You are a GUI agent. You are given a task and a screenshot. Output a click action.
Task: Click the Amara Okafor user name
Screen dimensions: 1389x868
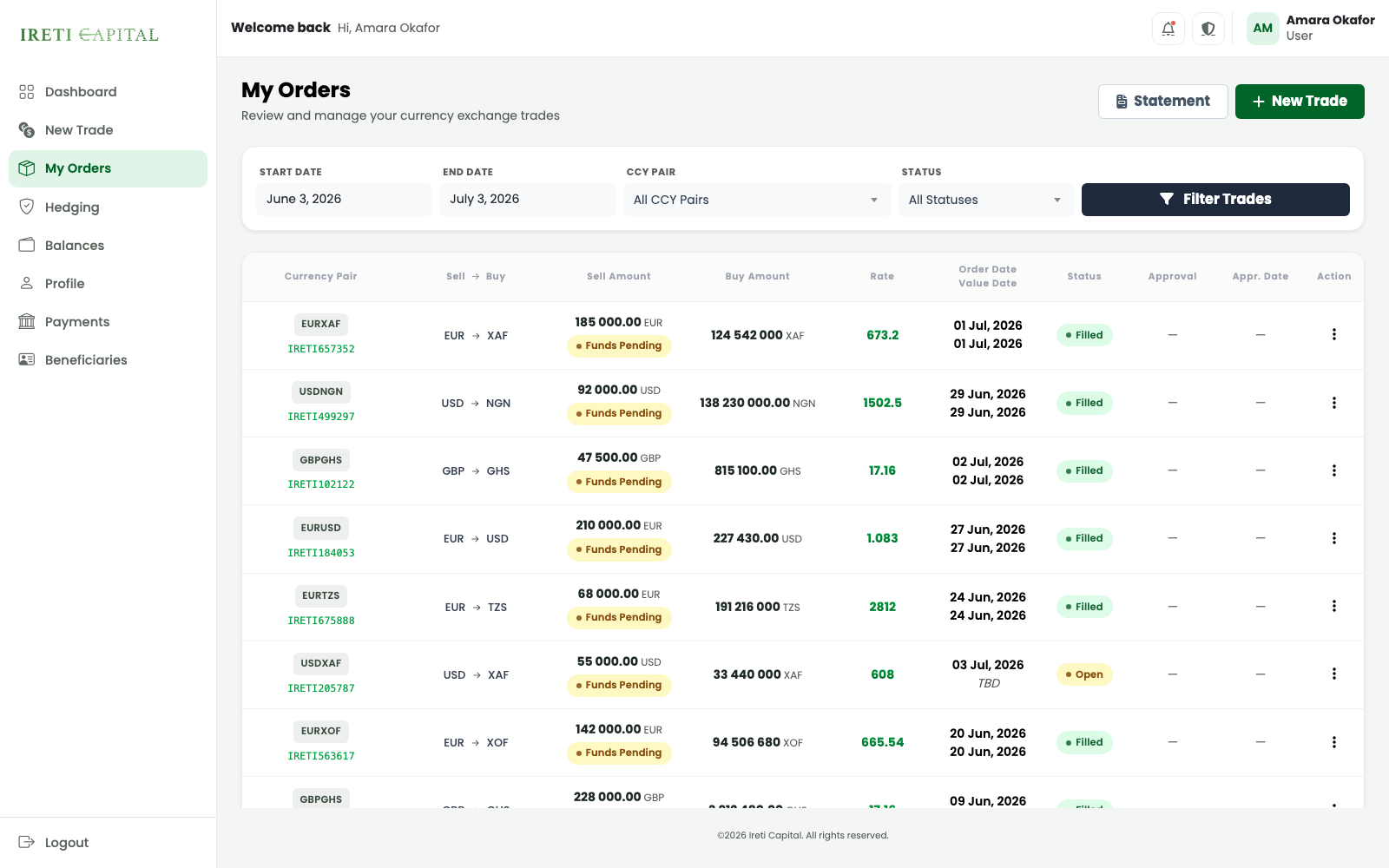pyautogui.click(x=1330, y=20)
